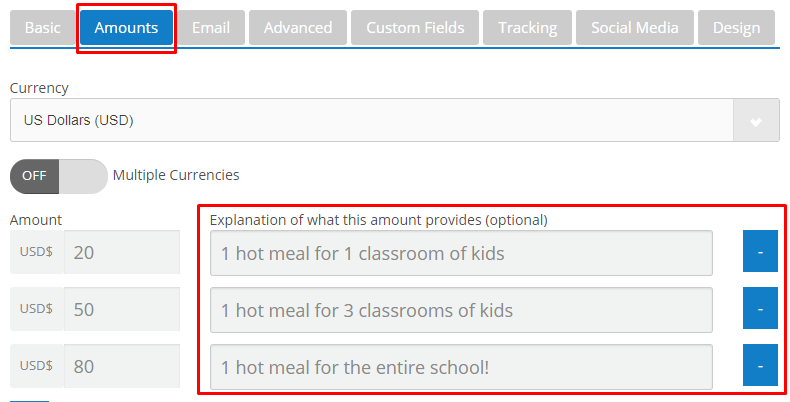Remove the 50 dollar amount row
This screenshot has height=402, width=790.
[760, 310]
